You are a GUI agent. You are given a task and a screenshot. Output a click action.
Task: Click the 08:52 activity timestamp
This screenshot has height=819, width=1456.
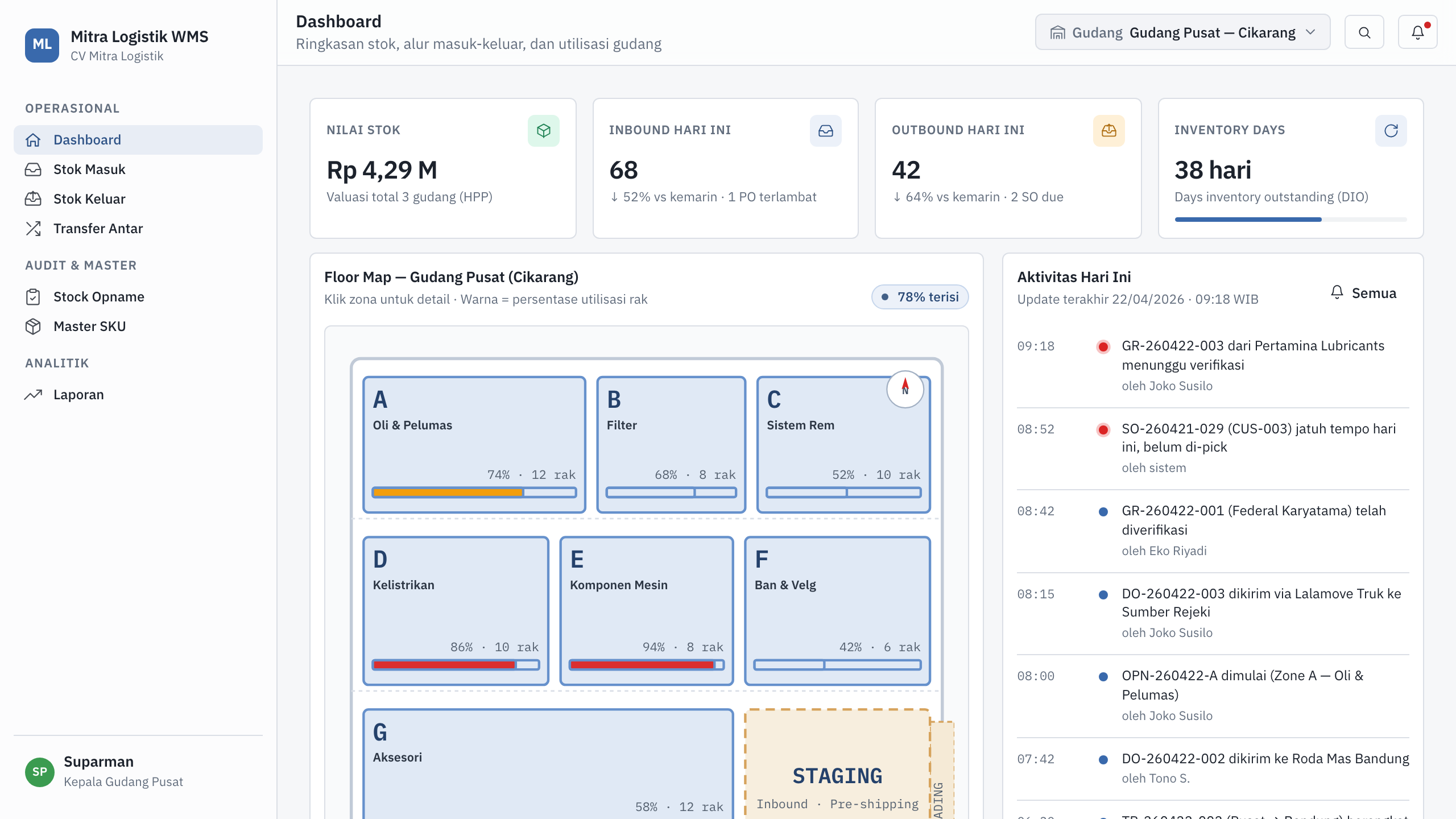click(x=1036, y=429)
